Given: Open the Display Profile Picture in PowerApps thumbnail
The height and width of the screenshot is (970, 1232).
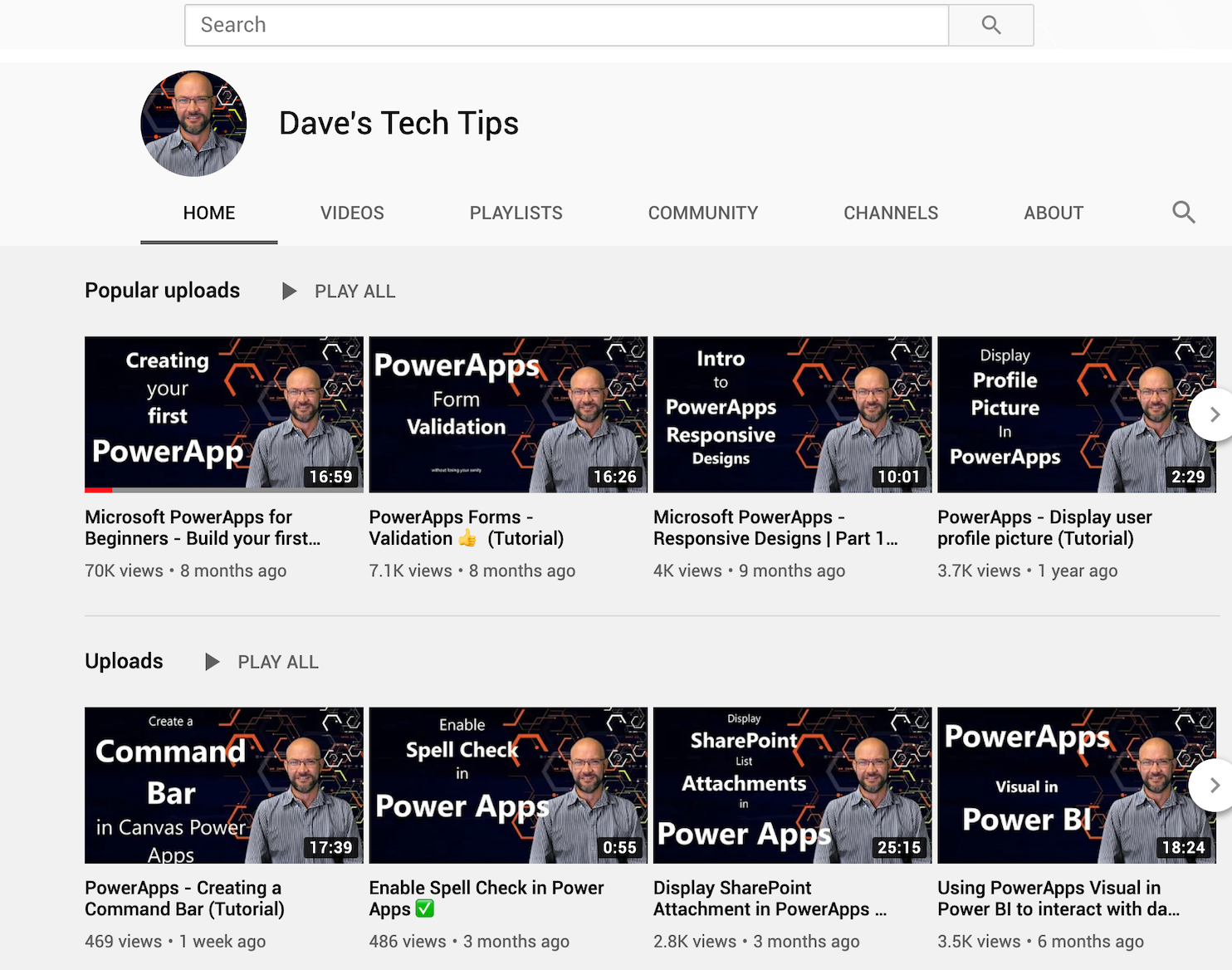Looking at the screenshot, I should tap(1077, 414).
